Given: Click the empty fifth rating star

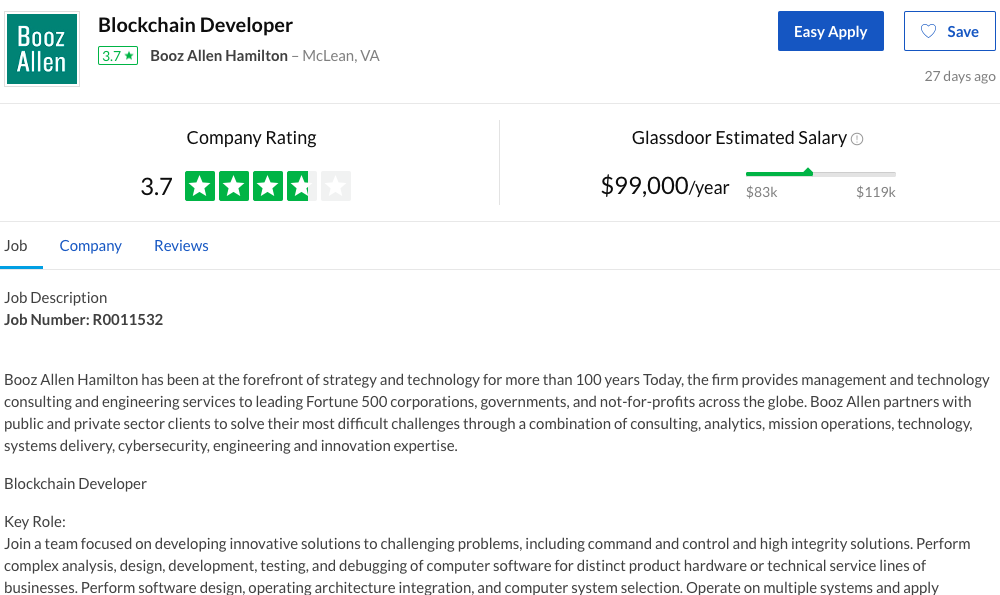Looking at the screenshot, I should click(x=336, y=186).
